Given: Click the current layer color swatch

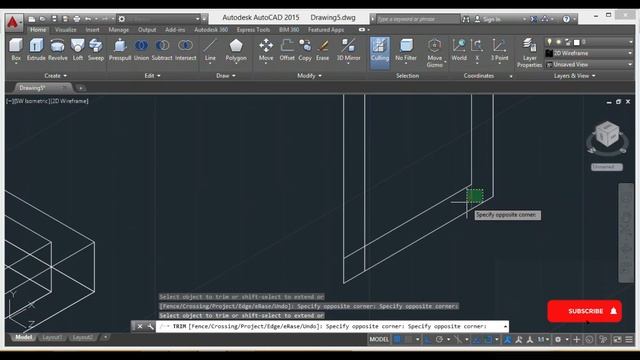Looking at the screenshot, I should [x=577, y=42].
